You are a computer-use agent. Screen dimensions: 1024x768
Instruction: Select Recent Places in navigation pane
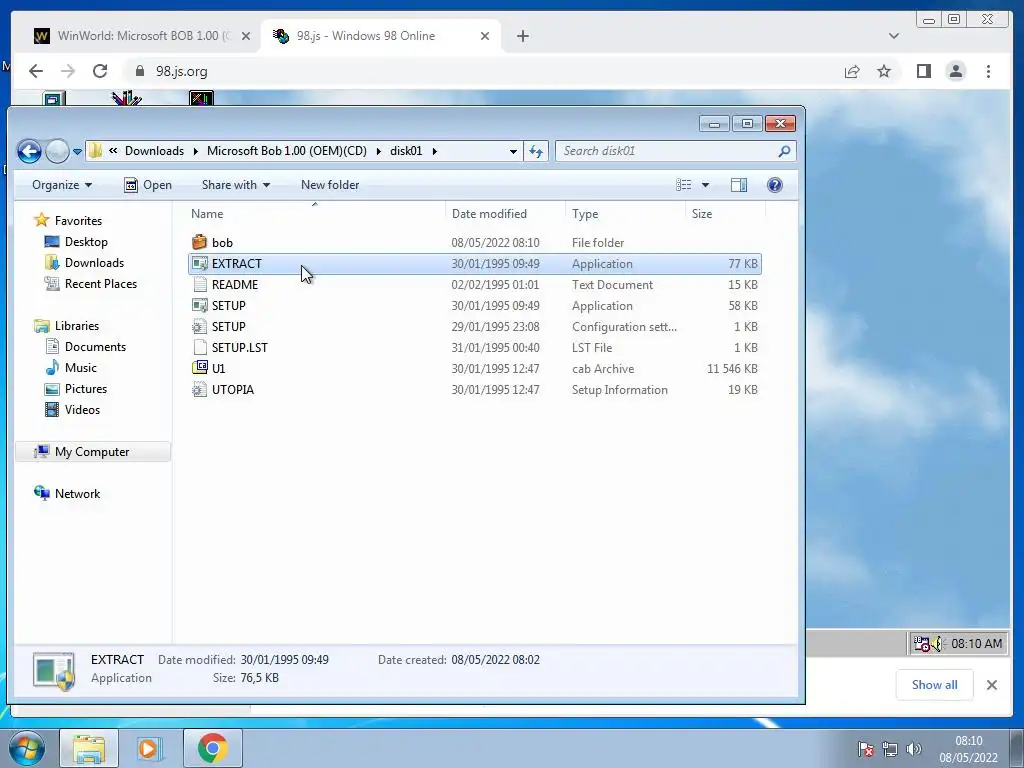101,283
